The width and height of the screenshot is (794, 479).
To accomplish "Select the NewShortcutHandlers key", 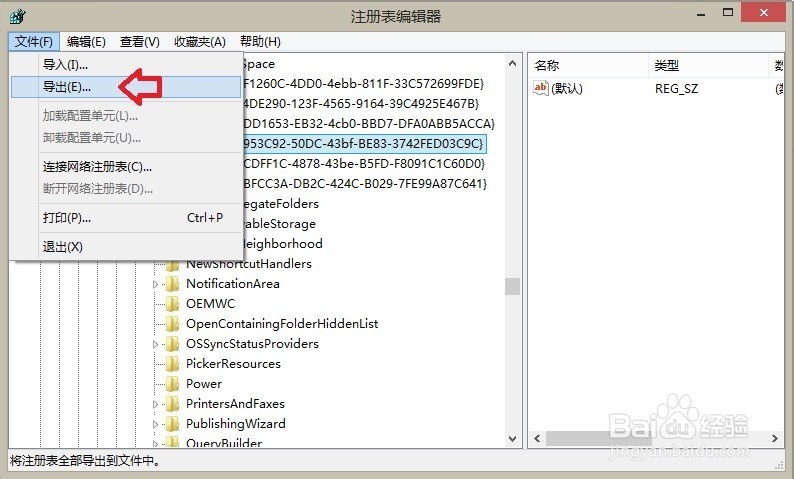I will point(249,264).
